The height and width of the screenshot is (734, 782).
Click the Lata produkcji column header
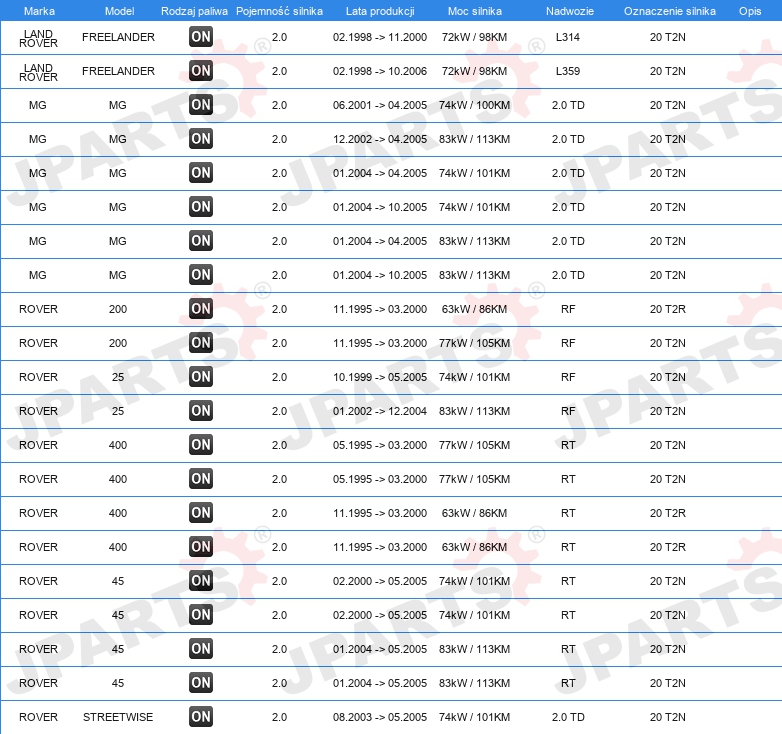[x=380, y=11]
